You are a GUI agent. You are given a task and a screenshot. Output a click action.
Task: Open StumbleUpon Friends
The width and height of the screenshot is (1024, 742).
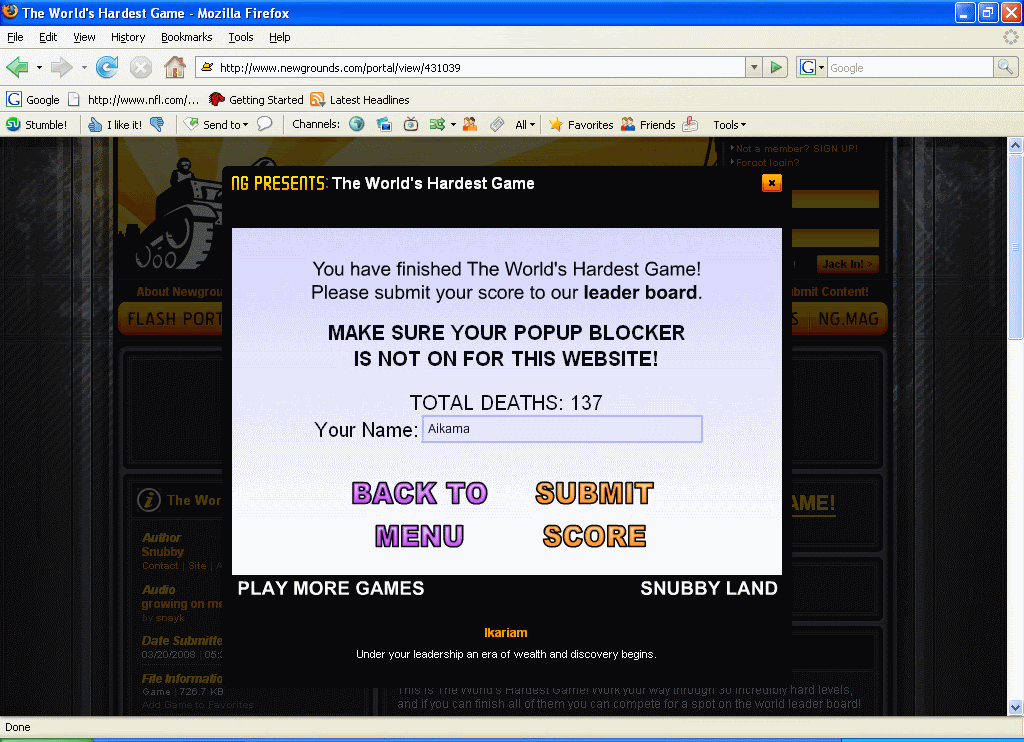coord(648,125)
